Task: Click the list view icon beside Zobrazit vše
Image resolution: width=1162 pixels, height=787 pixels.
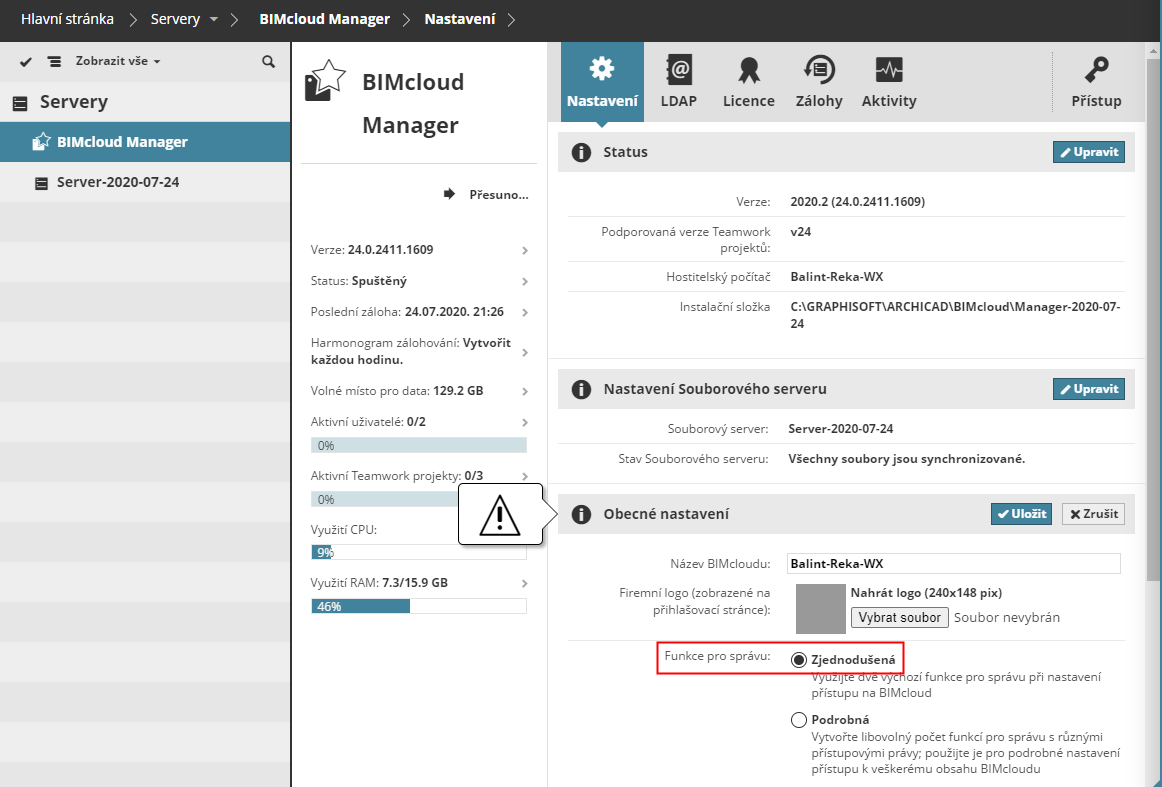Action: [54, 62]
